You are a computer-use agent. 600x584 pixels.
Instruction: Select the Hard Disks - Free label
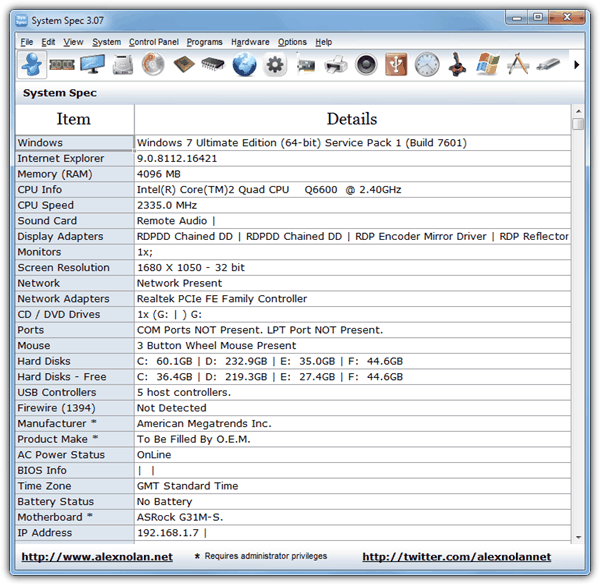(75, 377)
